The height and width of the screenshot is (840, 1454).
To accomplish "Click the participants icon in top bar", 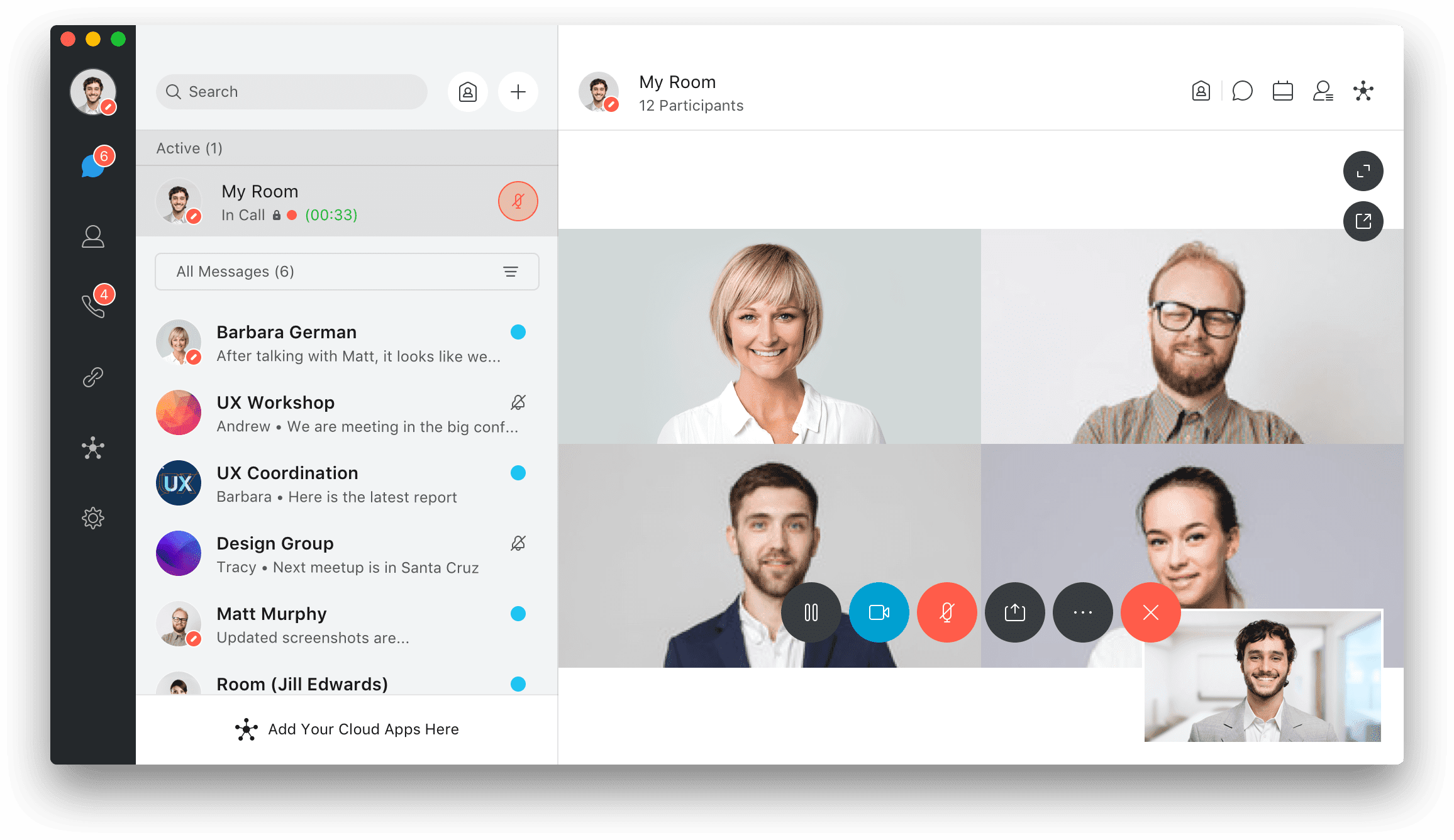I will click(x=1322, y=91).
